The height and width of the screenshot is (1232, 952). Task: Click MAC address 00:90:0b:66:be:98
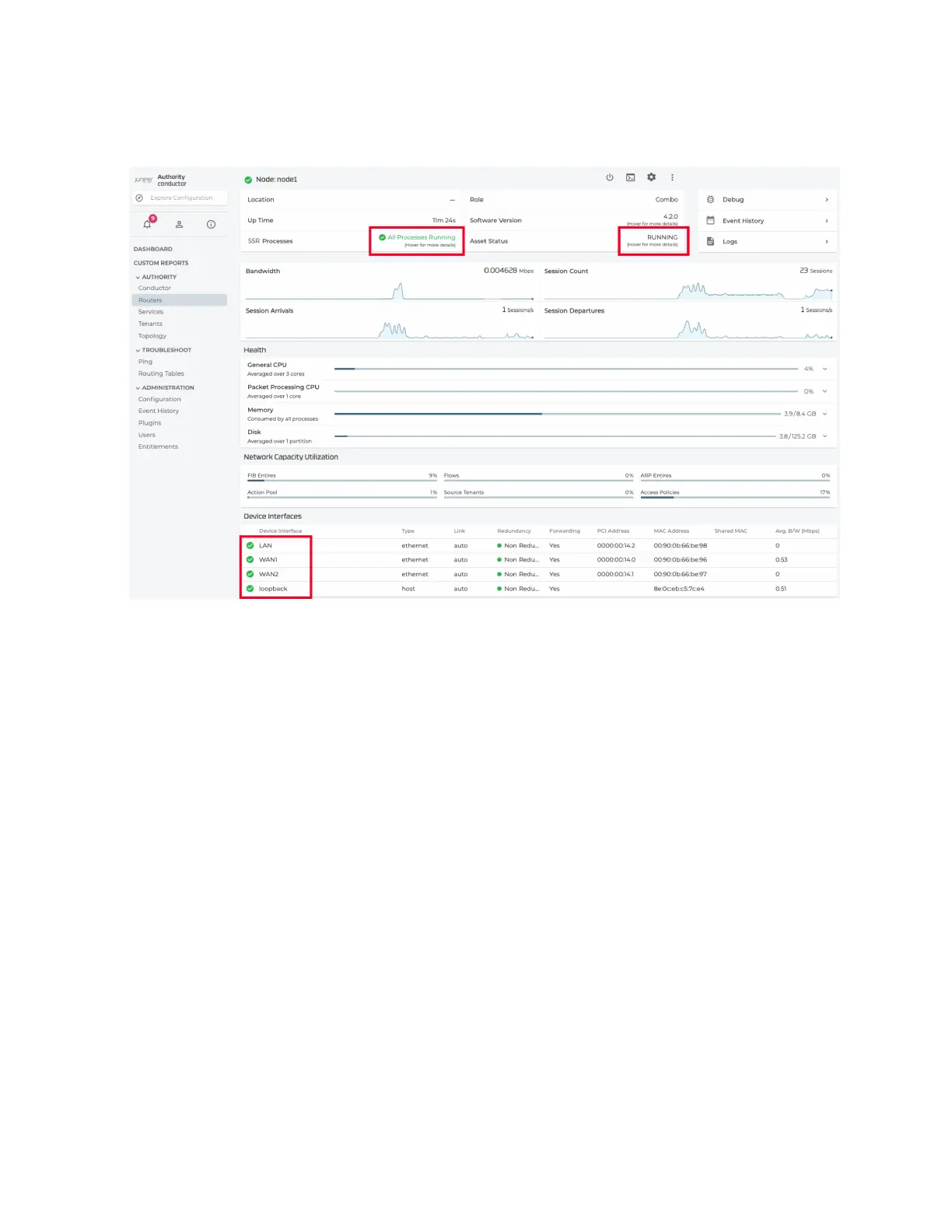click(x=680, y=545)
